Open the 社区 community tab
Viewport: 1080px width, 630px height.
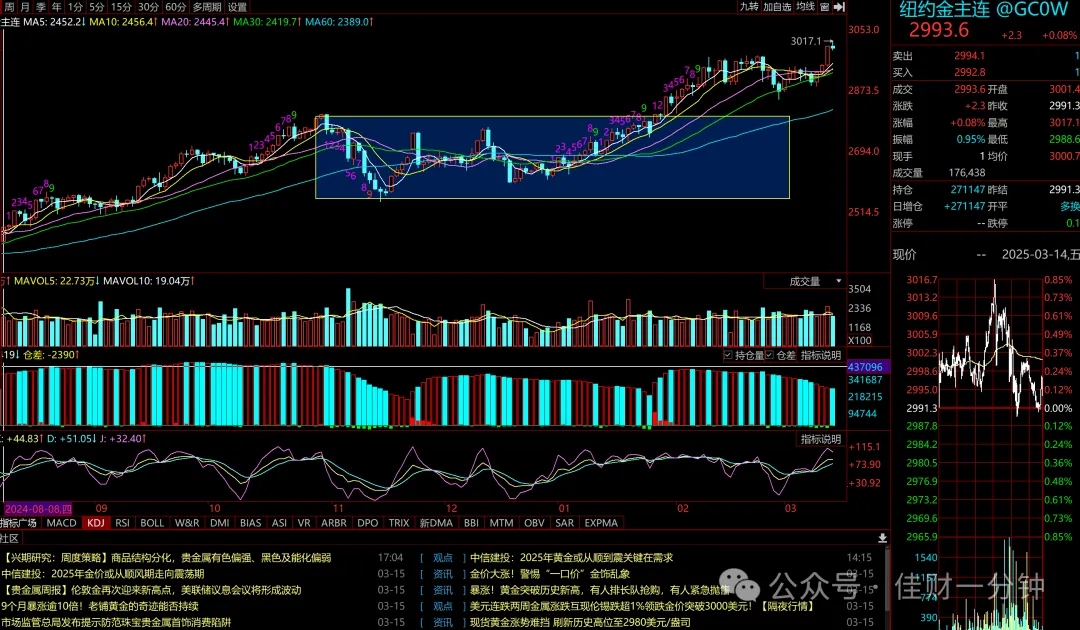pyautogui.click(x=10, y=538)
